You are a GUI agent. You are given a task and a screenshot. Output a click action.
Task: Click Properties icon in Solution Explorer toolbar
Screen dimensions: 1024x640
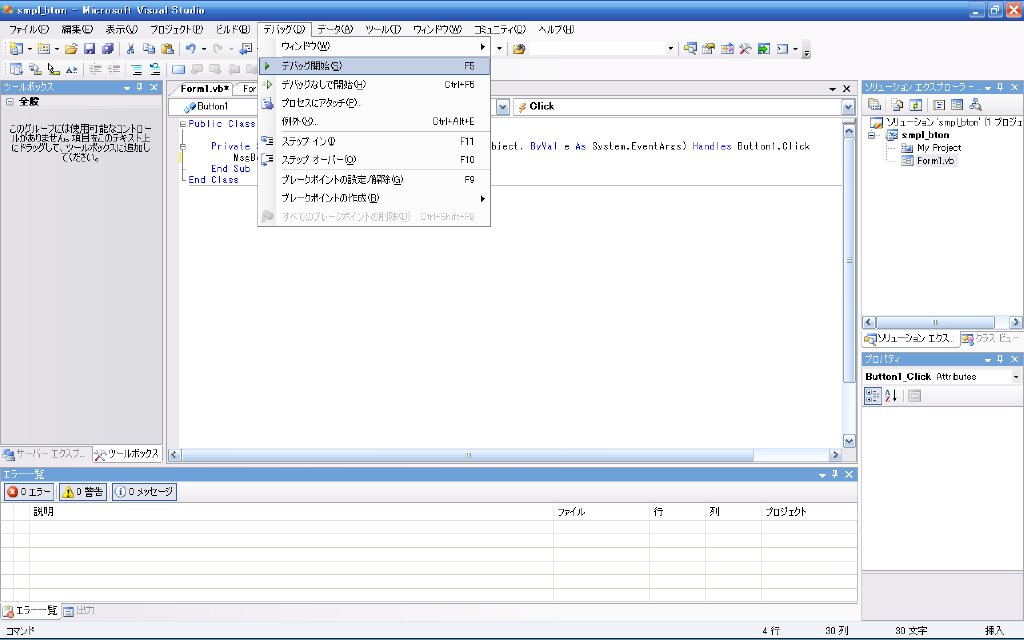pyautogui.click(x=874, y=104)
